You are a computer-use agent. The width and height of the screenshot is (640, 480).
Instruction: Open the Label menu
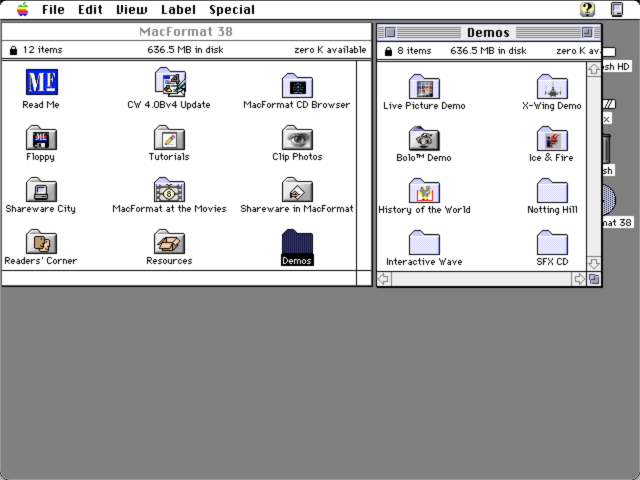click(178, 9)
